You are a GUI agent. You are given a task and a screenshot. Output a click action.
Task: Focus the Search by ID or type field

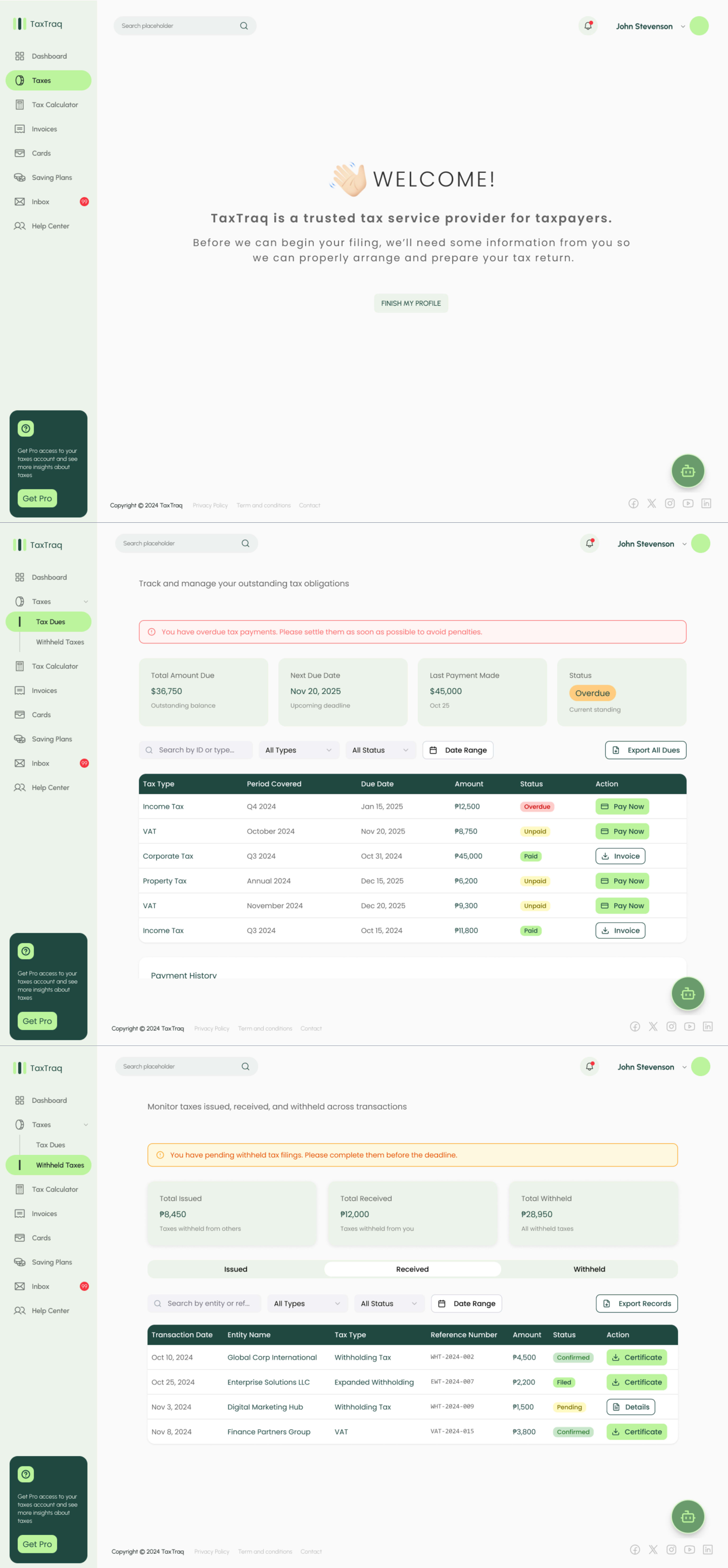(x=196, y=750)
